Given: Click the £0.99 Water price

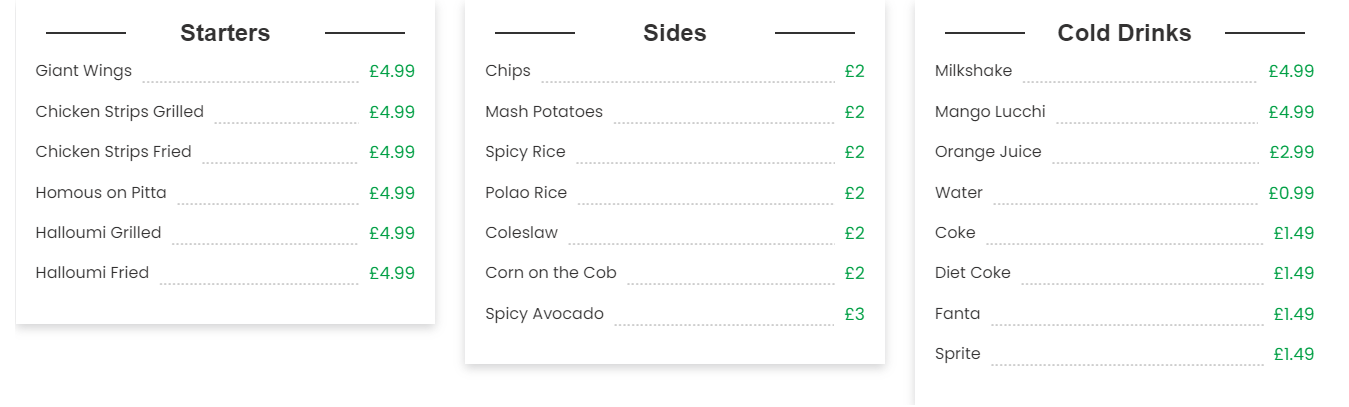Looking at the screenshot, I should click(1291, 193).
